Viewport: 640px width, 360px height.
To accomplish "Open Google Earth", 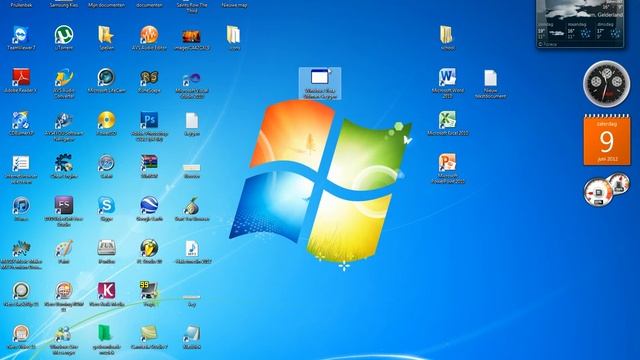I will [x=149, y=206].
